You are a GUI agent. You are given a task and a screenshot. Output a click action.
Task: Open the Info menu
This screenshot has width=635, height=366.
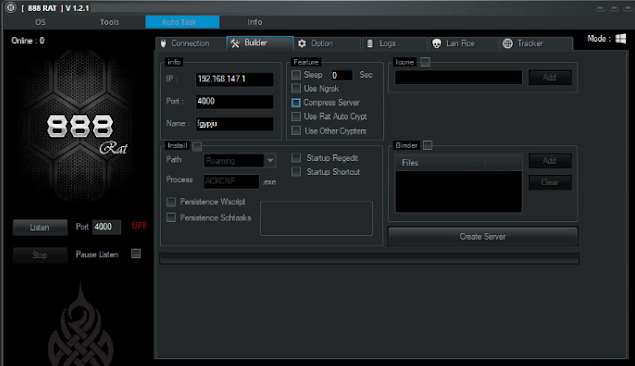(x=255, y=22)
